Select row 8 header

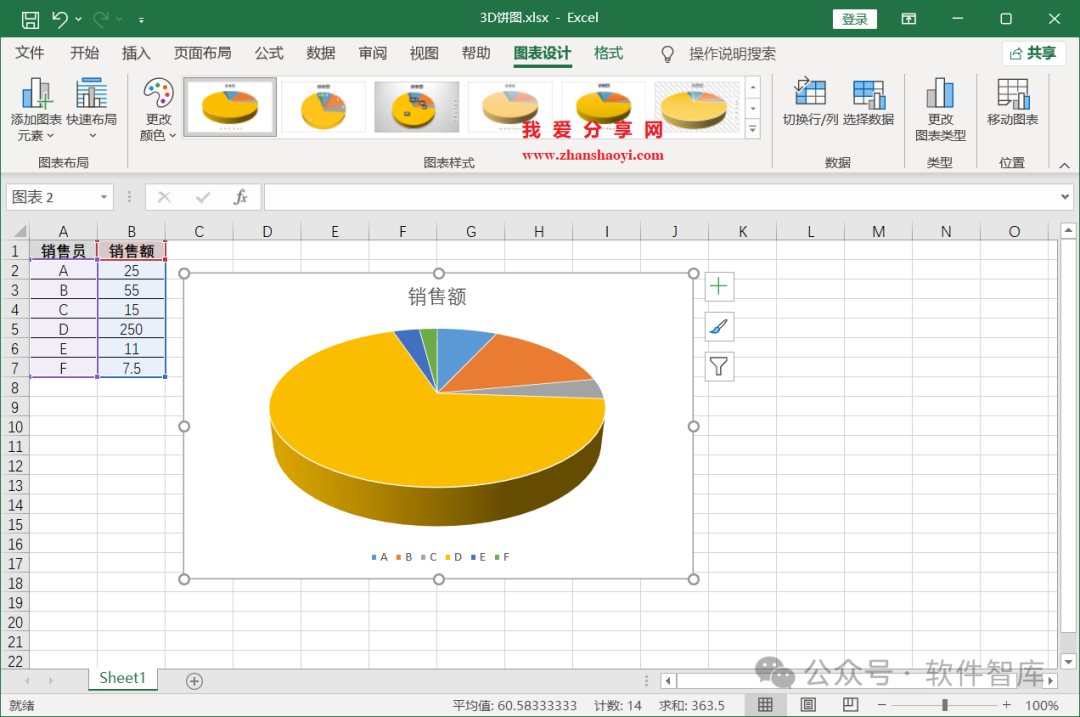point(14,388)
